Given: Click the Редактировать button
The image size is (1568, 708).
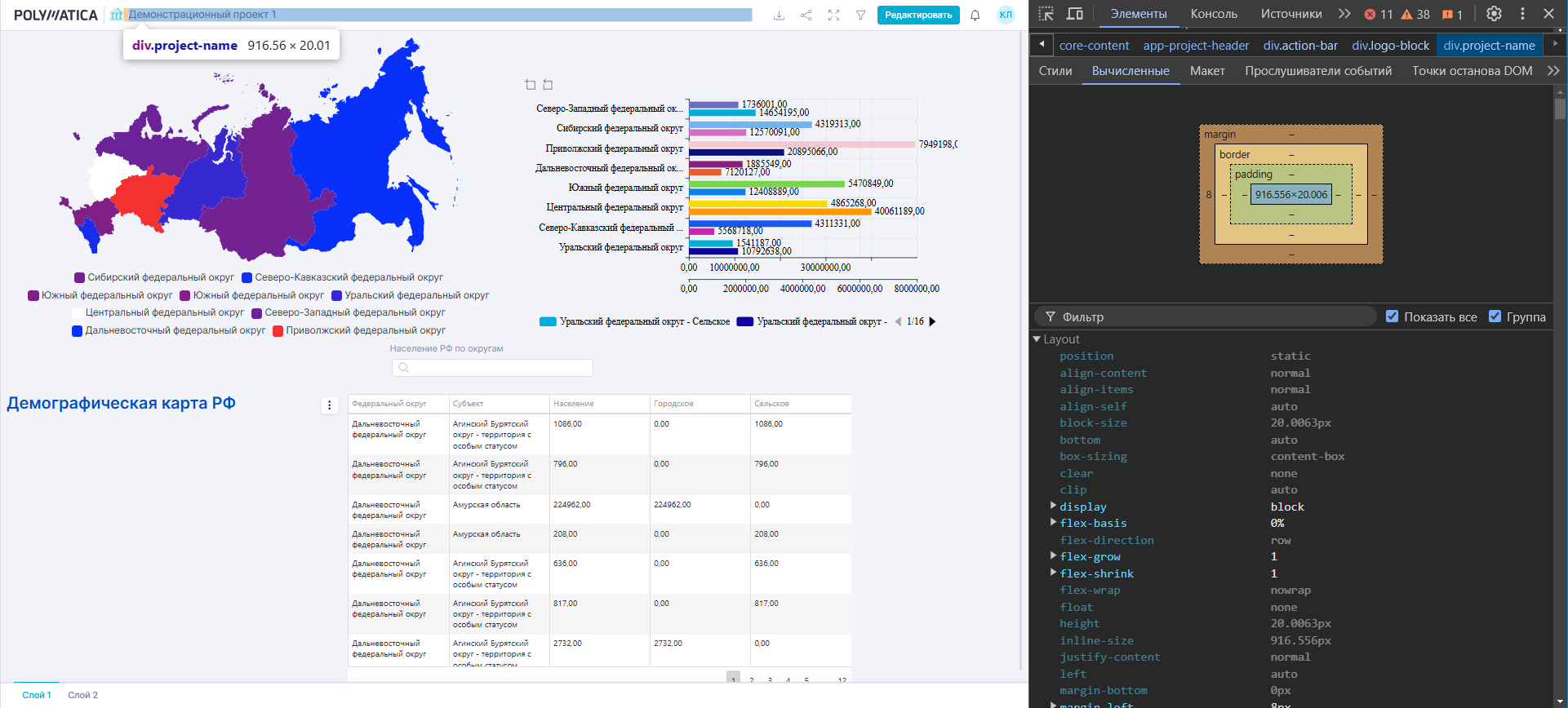Looking at the screenshot, I should 918,15.
